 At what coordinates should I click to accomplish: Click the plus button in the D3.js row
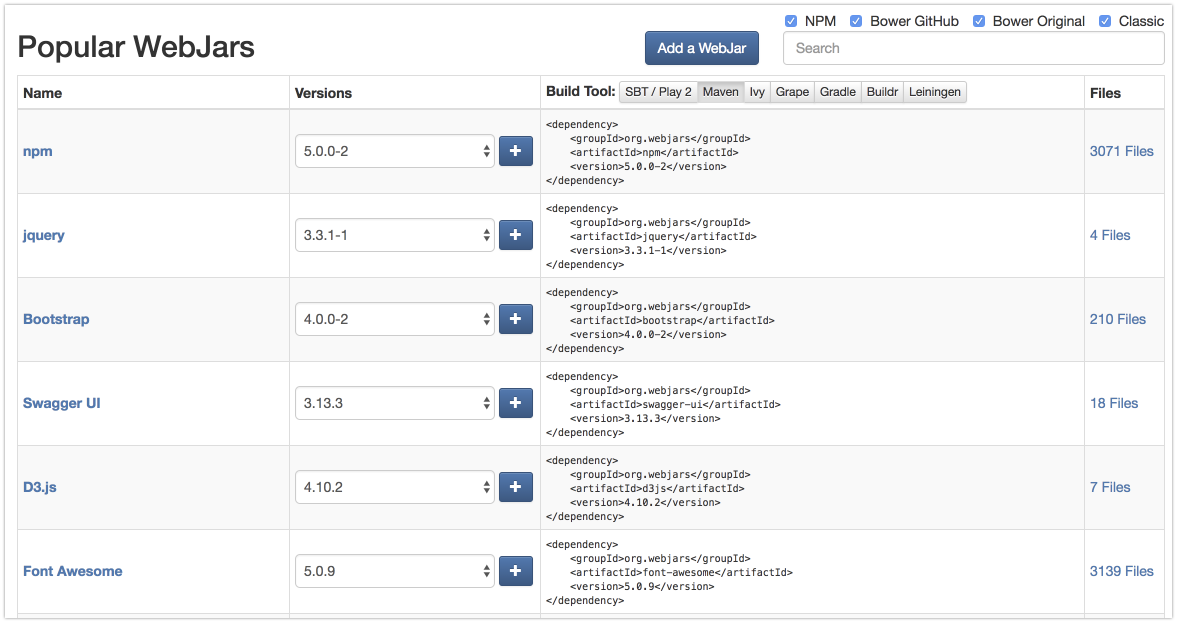(516, 487)
